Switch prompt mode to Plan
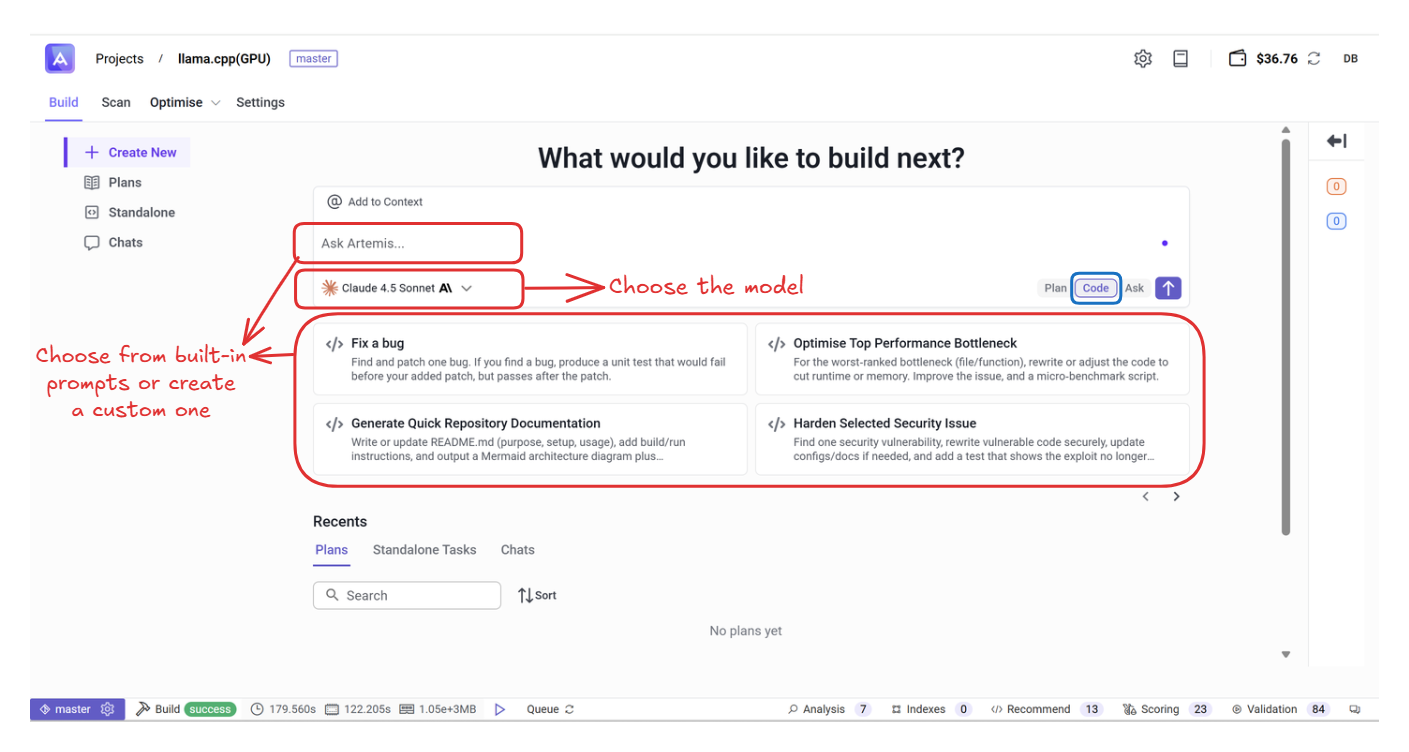This screenshot has height=752, width=1409. (x=1055, y=288)
